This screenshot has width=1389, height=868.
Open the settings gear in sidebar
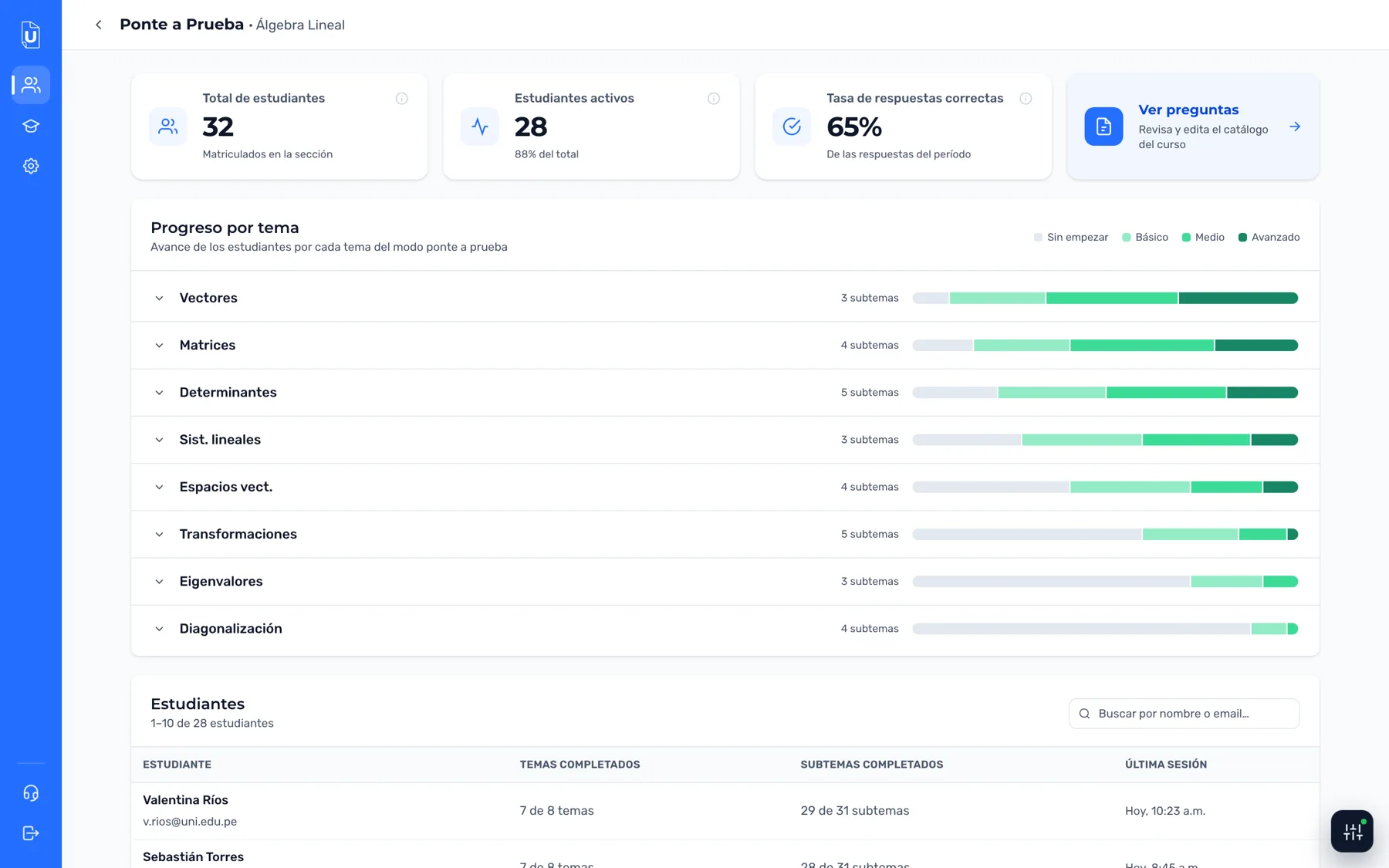[31, 166]
